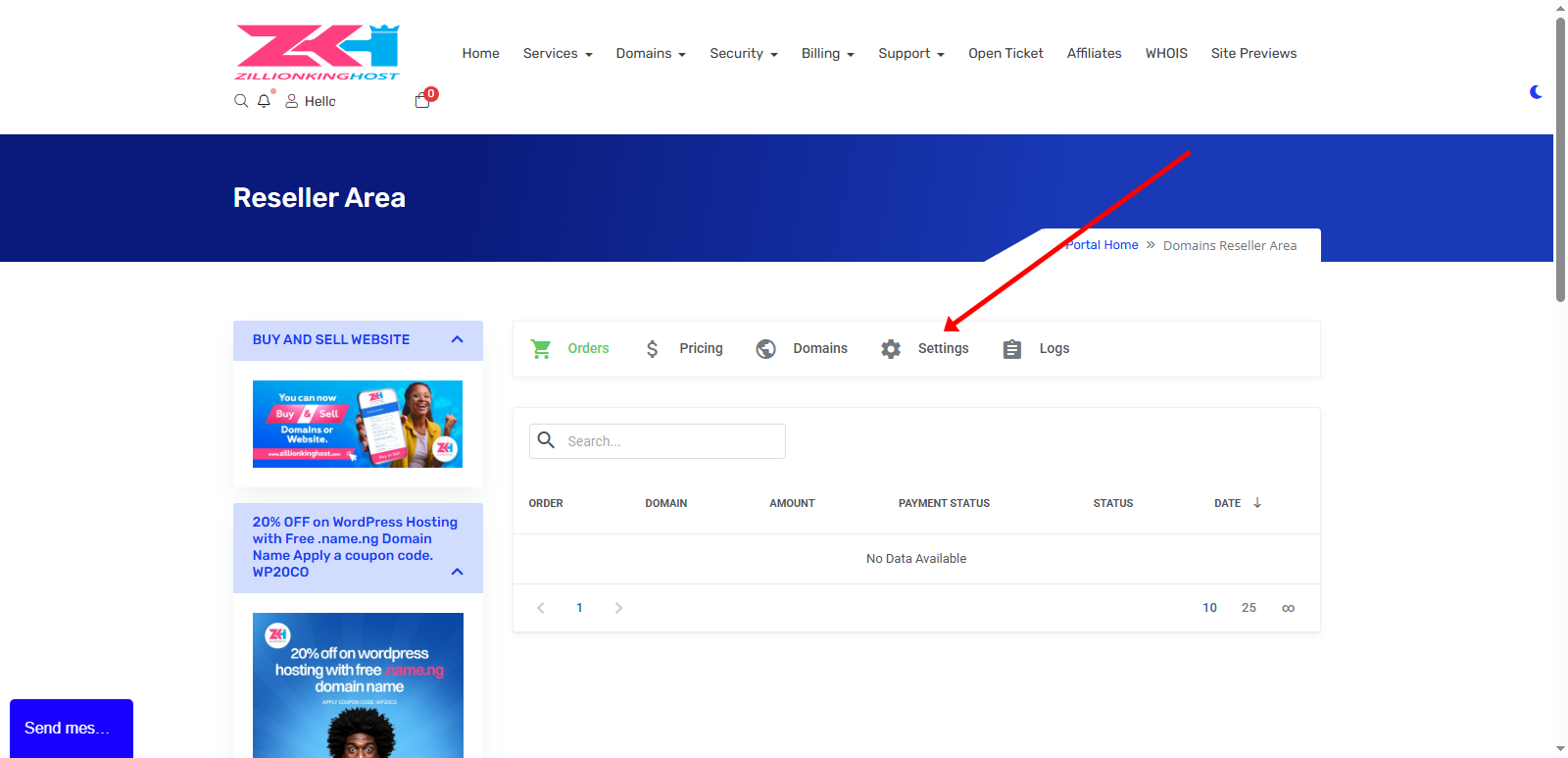
Task: Open the Domains tab with globe icon
Action: (x=802, y=349)
